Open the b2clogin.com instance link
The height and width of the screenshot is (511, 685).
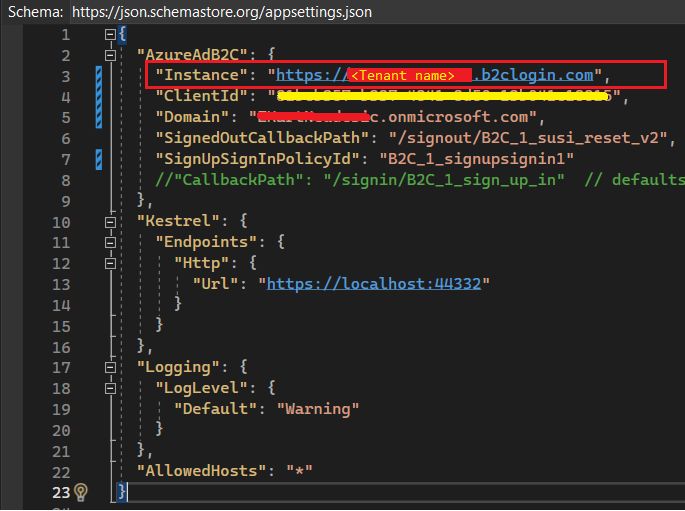tap(435, 75)
